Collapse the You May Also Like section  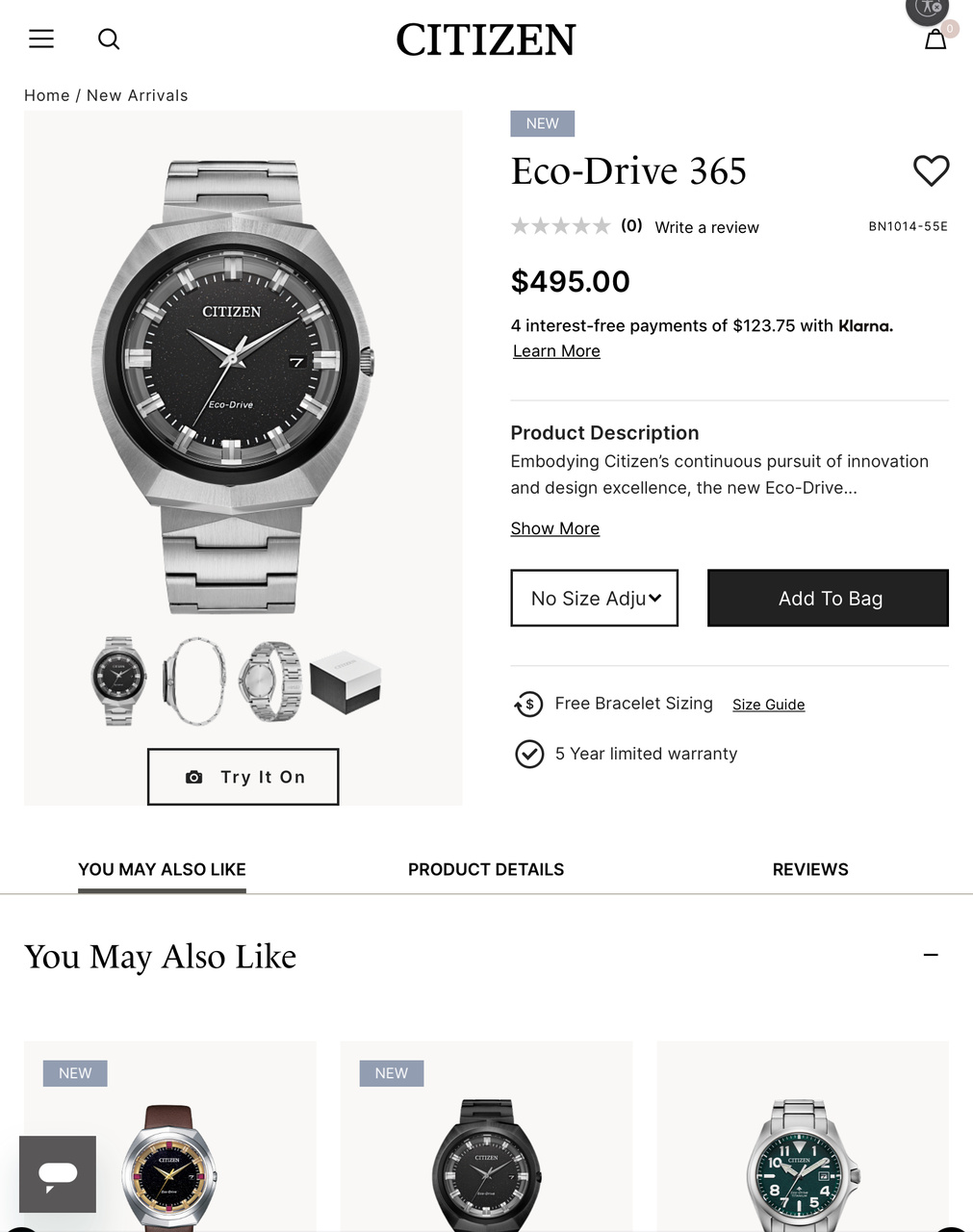tap(931, 955)
